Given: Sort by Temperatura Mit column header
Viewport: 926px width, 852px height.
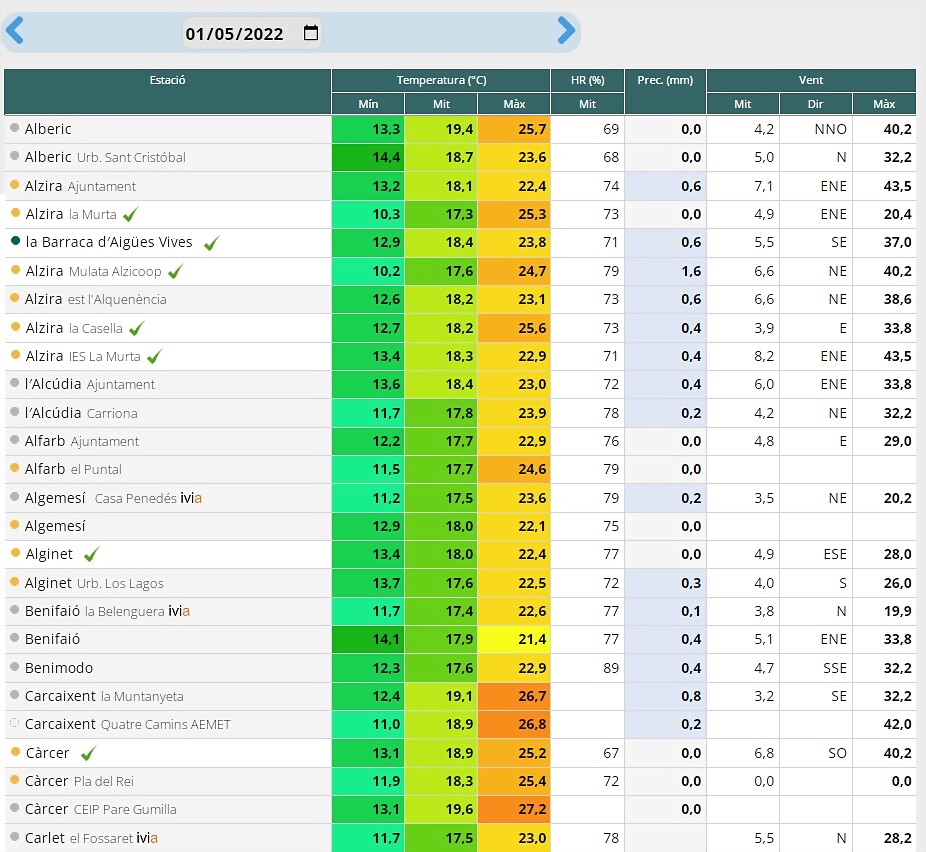Looking at the screenshot, I should (x=441, y=104).
